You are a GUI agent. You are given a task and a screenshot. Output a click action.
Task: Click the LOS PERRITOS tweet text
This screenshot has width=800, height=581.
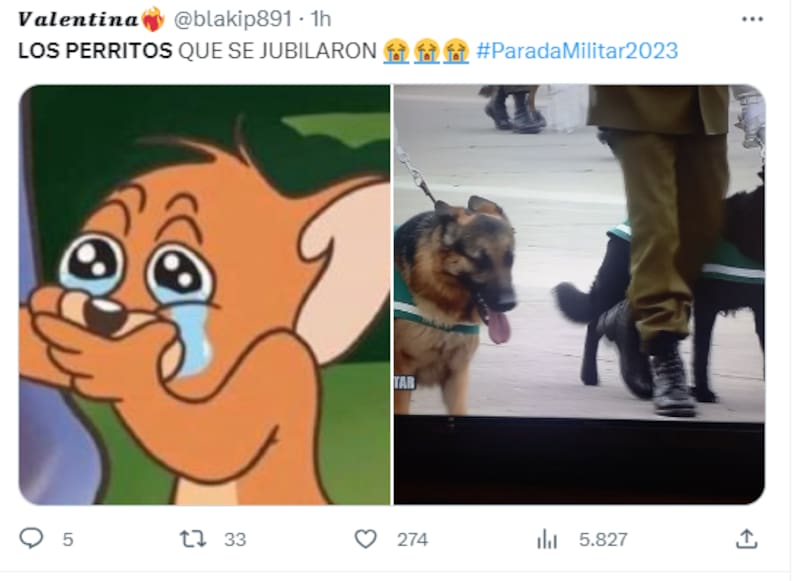pyautogui.click(x=95, y=51)
